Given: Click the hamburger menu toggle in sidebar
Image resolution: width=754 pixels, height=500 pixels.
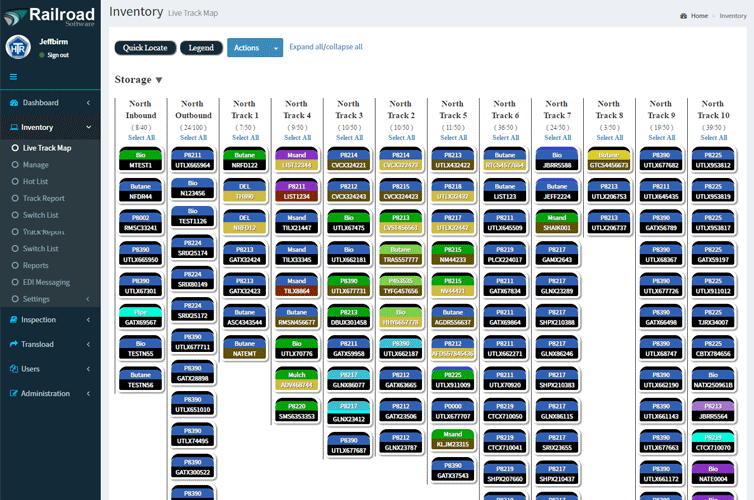Looking at the screenshot, I should click(x=13, y=76).
